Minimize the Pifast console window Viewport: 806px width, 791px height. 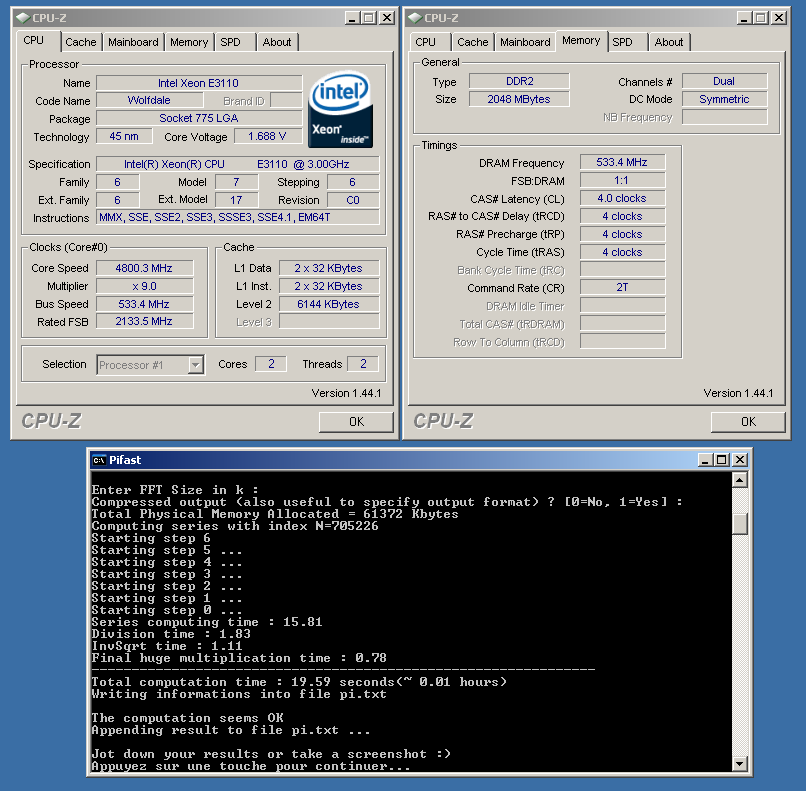click(705, 460)
